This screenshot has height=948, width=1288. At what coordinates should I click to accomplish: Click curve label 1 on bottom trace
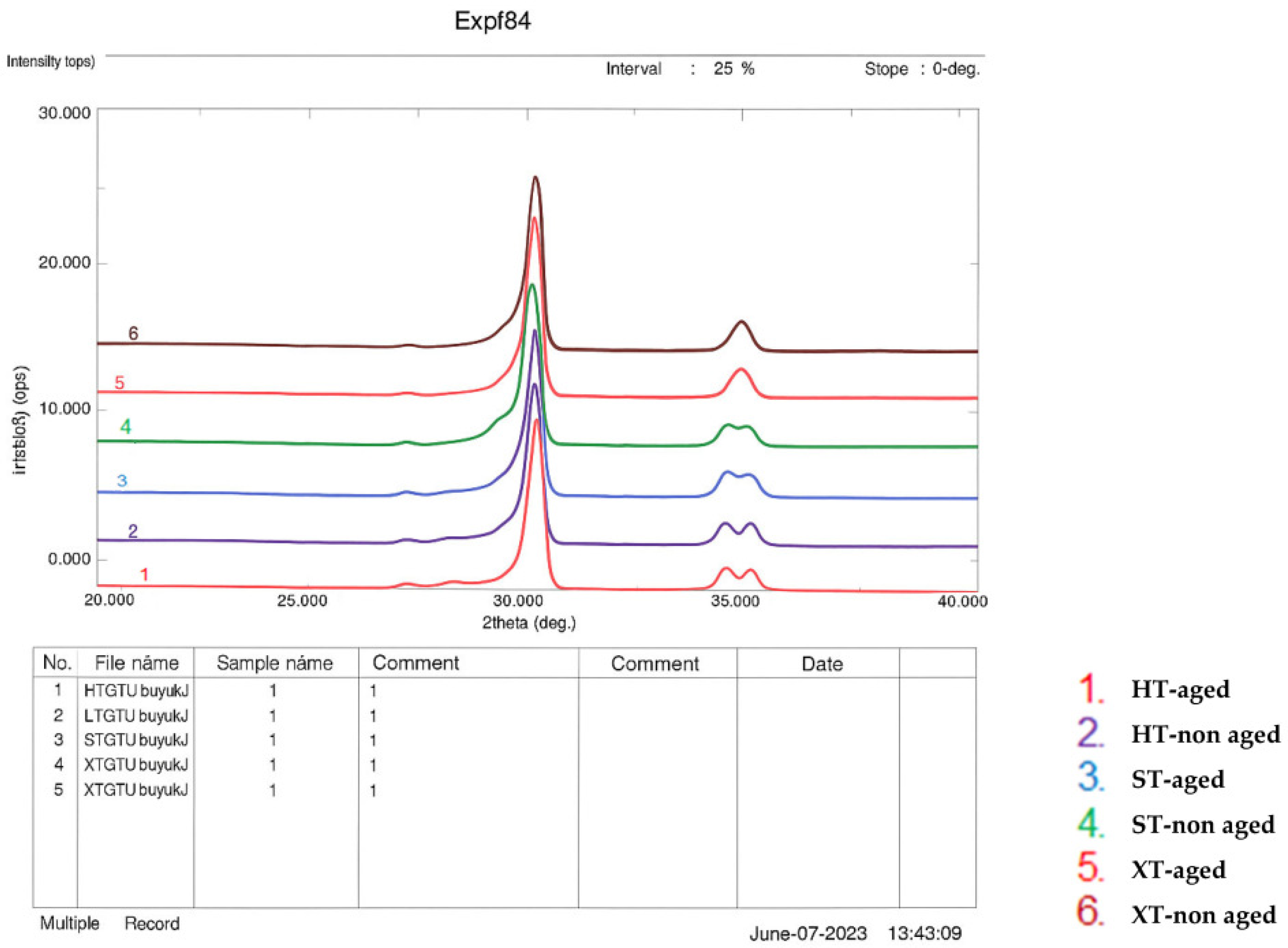(x=145, y=574)
